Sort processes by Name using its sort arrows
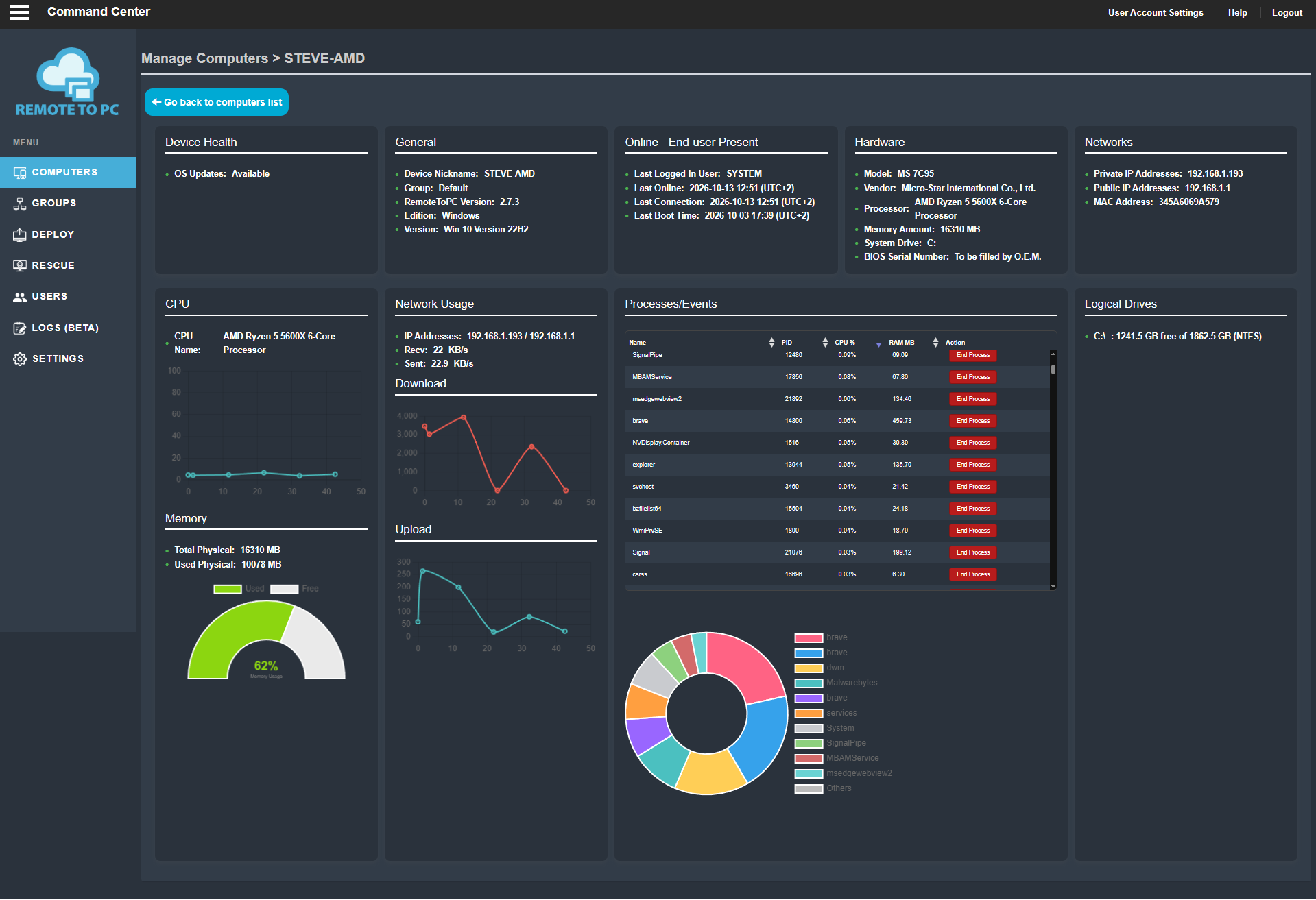This screenshot has width=1316, height=900. tap(771, 343)
